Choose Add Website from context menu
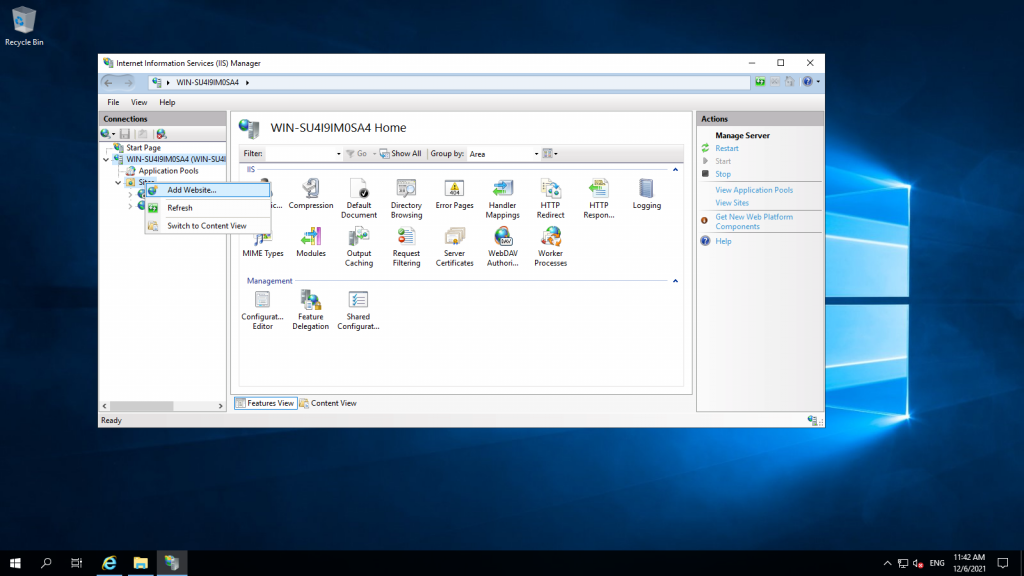 point(191,190)
